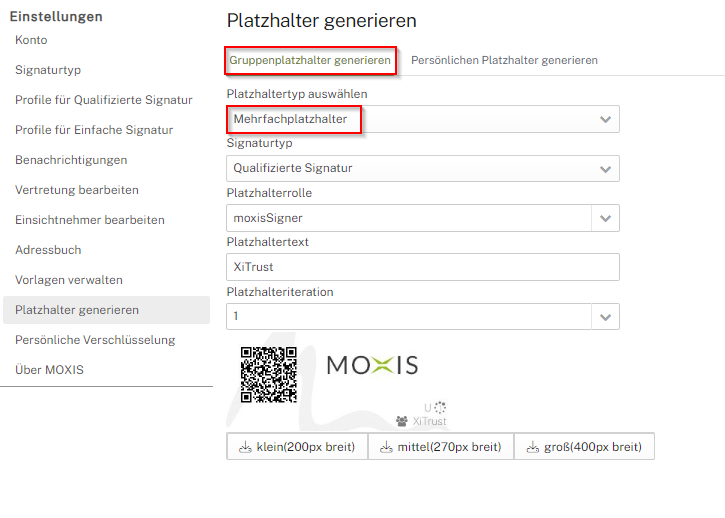Screen dimensions: 725x518
Task: Click download icon on mittel button
Action: [x=384, y=447]
